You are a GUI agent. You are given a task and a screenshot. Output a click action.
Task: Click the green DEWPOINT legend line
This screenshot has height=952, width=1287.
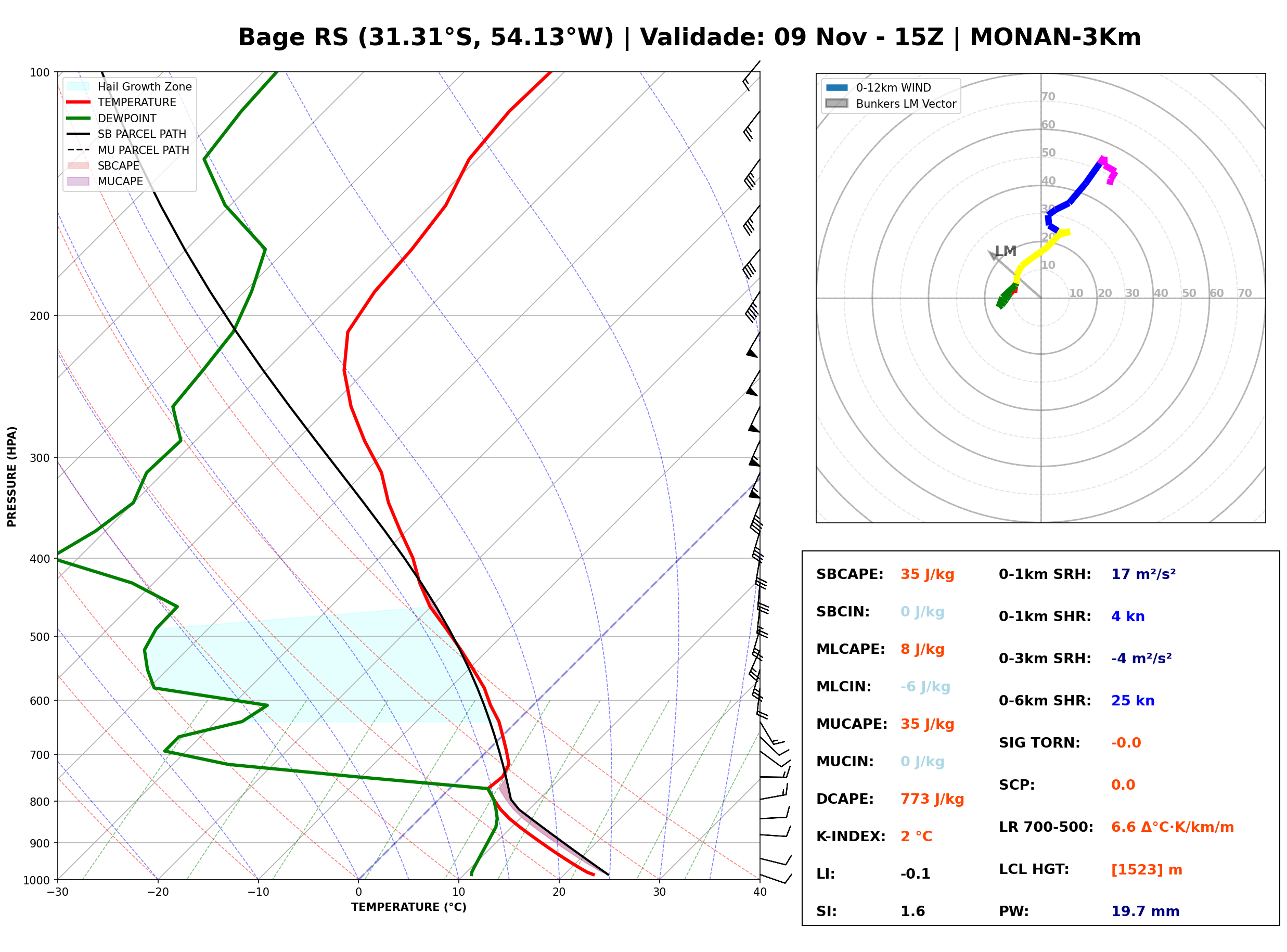click(x=79, y=118)
